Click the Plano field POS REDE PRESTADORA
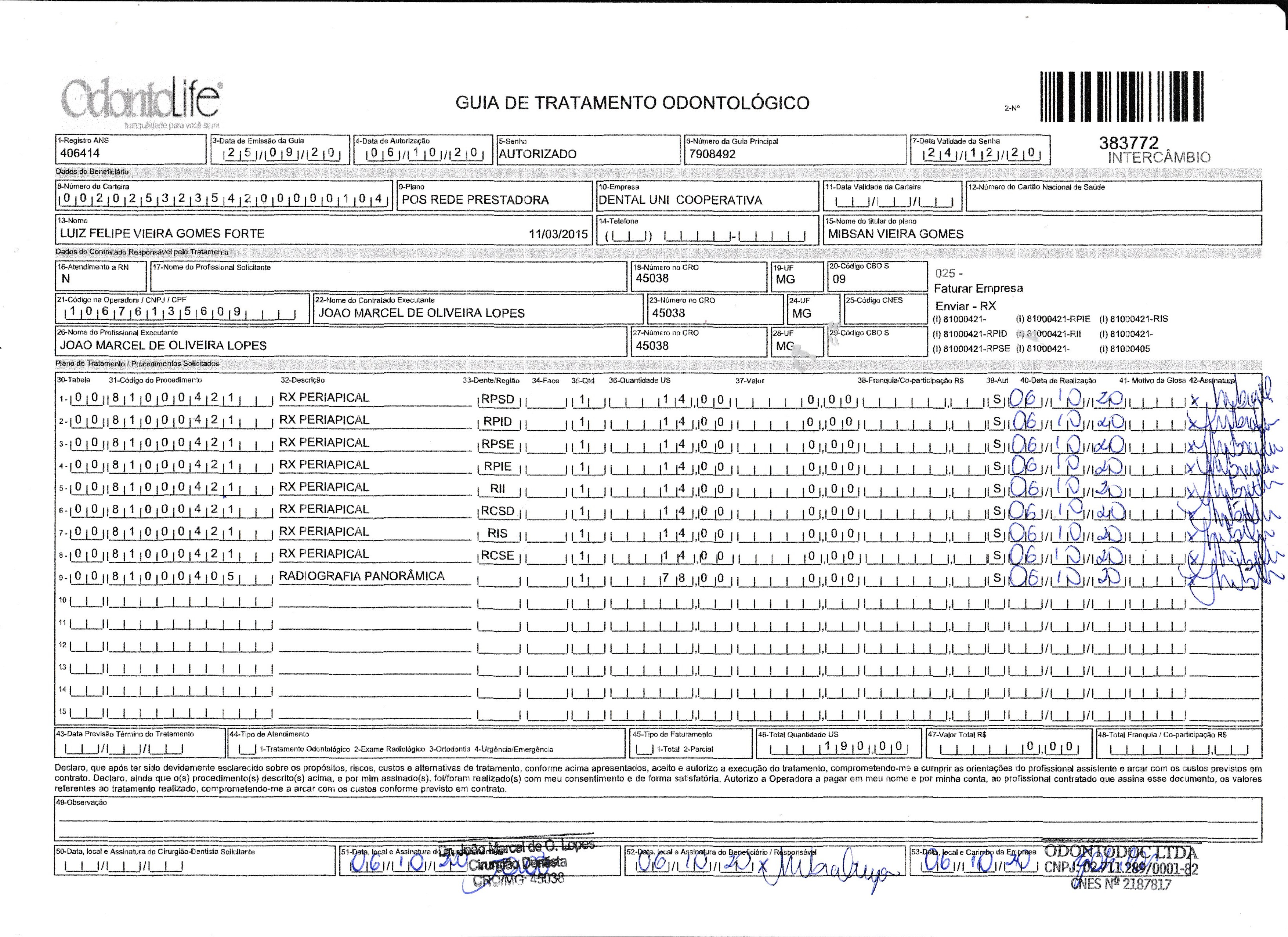This screenshot has width=1288, height=937. pos(475,200)
